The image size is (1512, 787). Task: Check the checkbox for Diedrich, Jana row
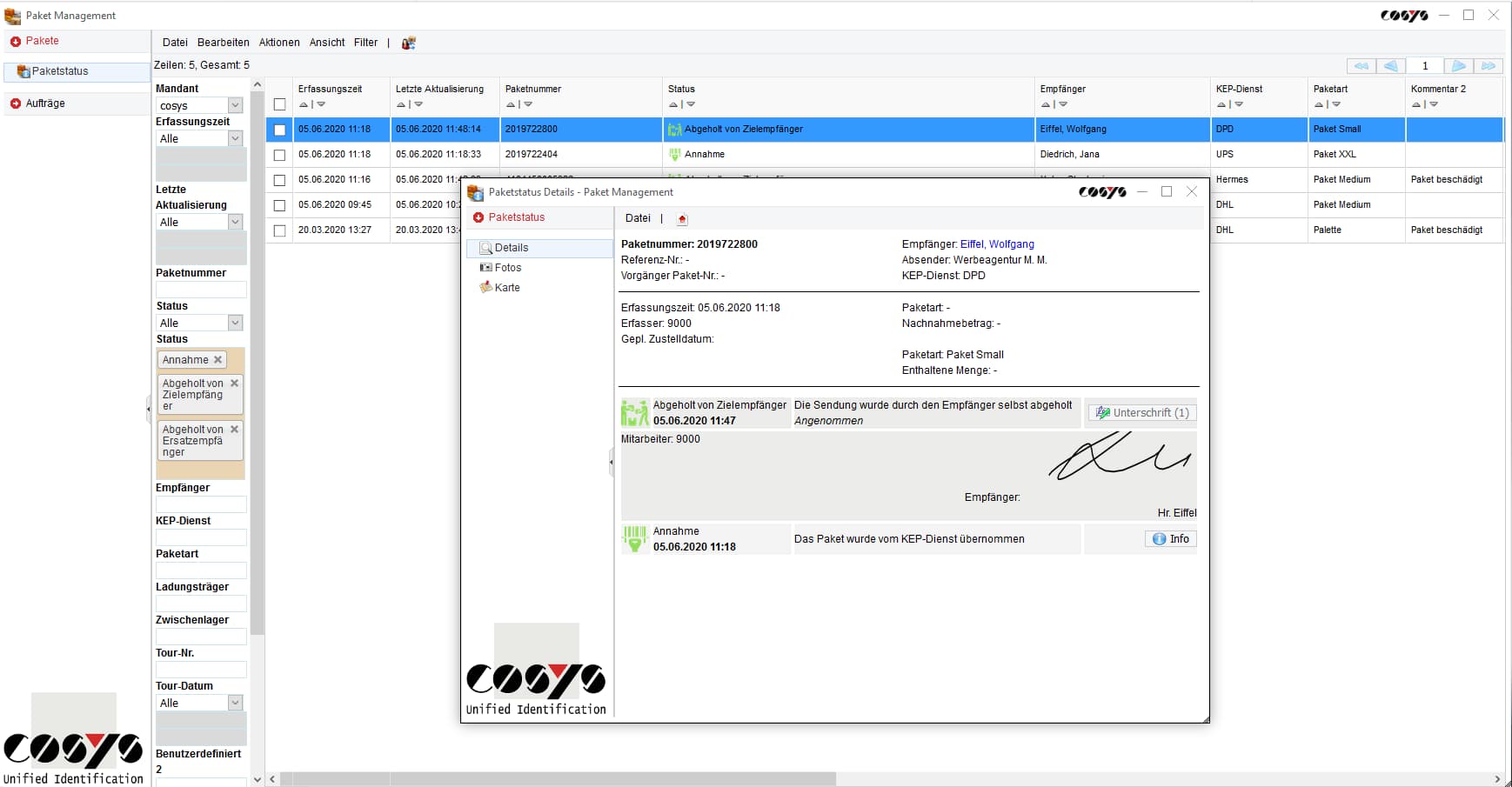[279, 155]
